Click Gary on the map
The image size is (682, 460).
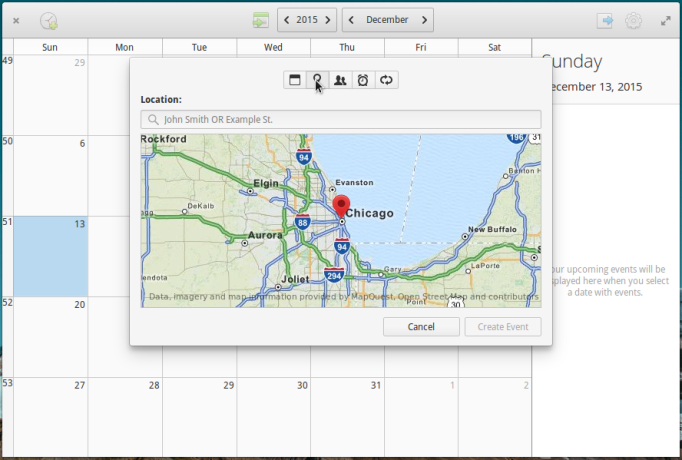(x=392, y=269)
